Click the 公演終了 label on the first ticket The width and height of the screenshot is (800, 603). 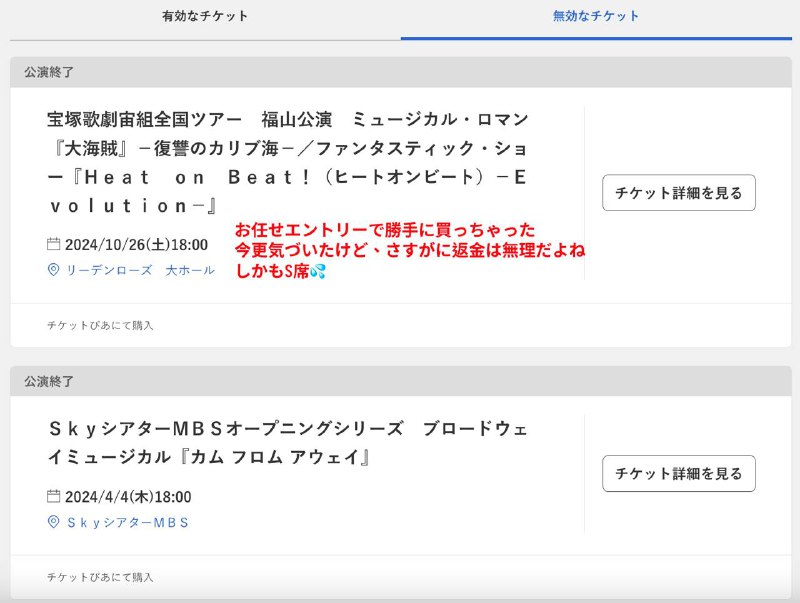[47, 73]
